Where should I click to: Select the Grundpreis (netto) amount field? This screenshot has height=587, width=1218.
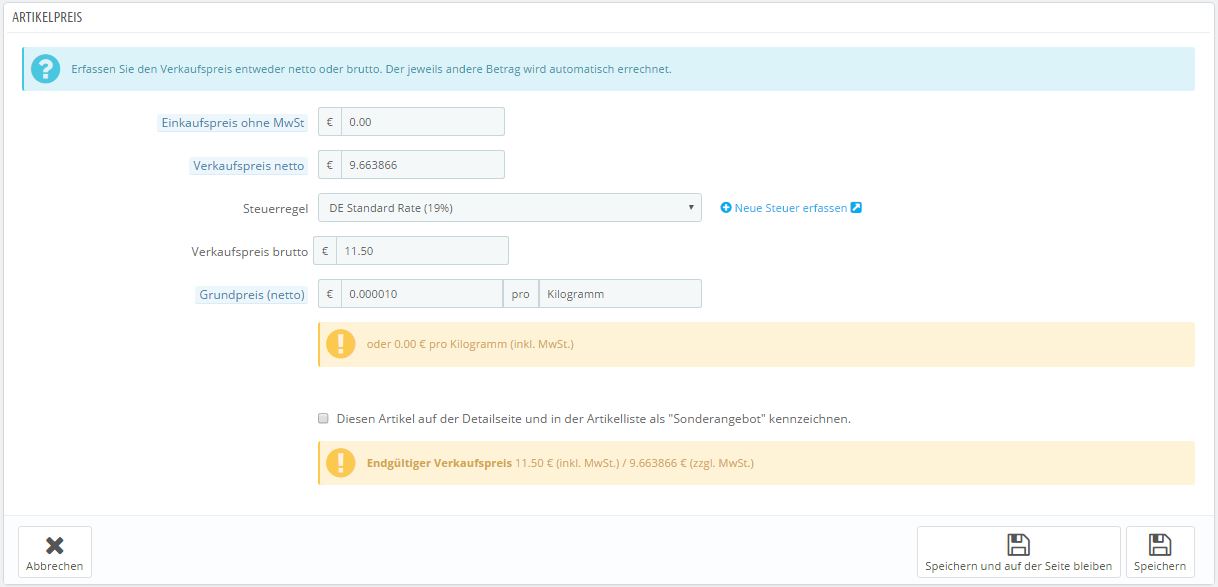(x=421, y=294)
